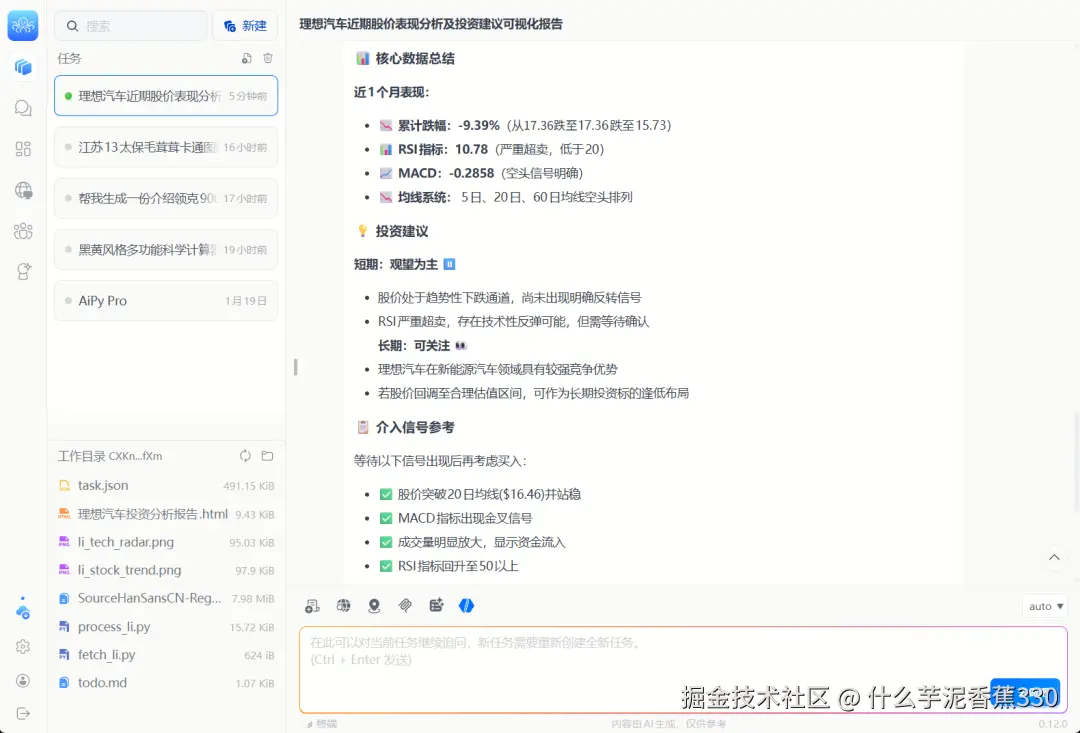This screenshot has height=733, width=1080.
Task: Open the working directory folder icon
Action: coord(266,456)
